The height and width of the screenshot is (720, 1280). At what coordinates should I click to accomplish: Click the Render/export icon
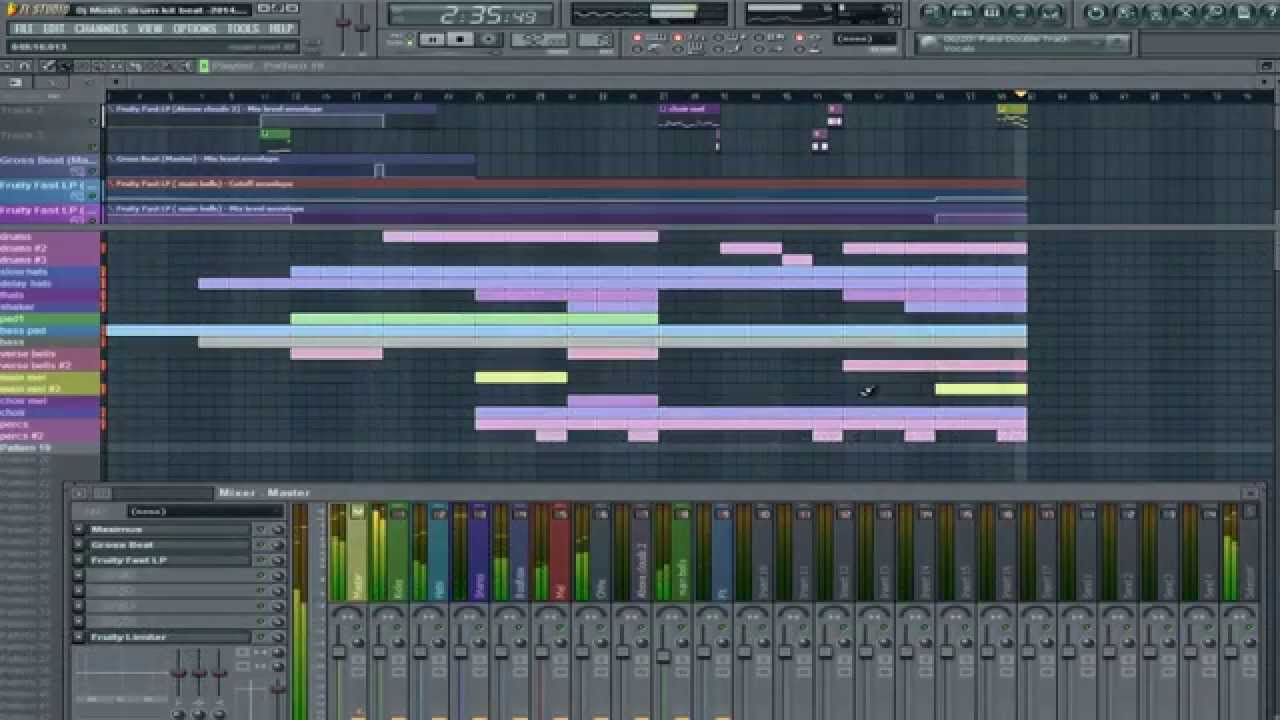coord(1157,13)
